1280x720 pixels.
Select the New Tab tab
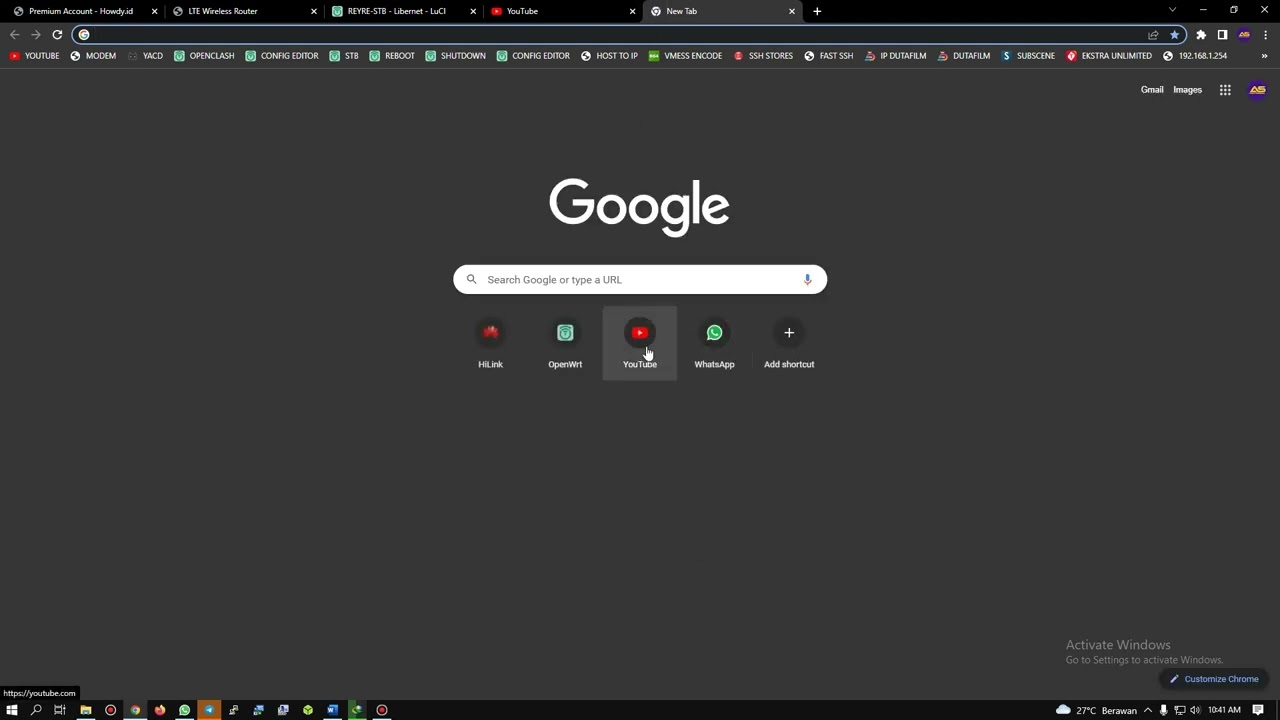722,11
